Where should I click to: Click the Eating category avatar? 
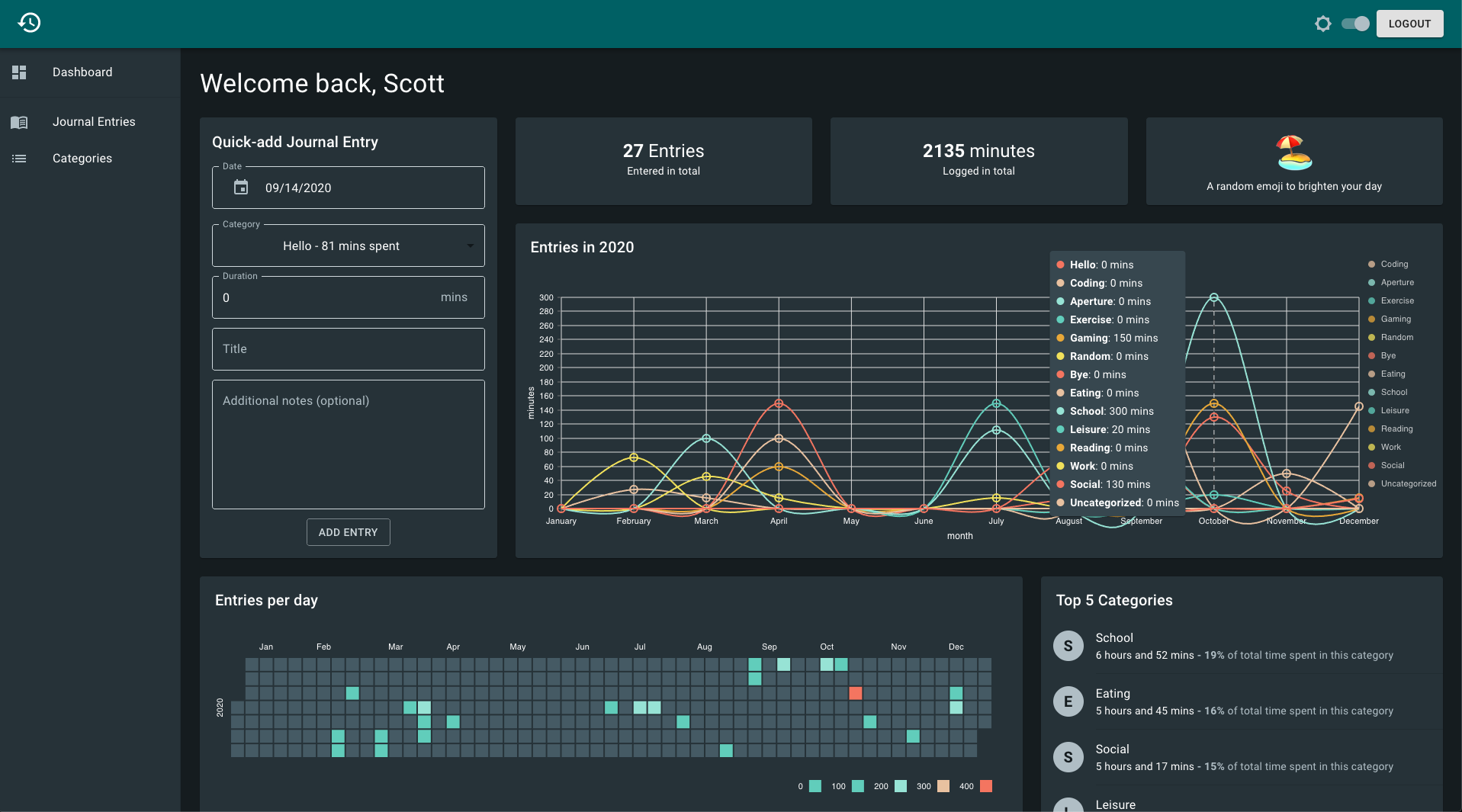click(x=1068, y=701)
